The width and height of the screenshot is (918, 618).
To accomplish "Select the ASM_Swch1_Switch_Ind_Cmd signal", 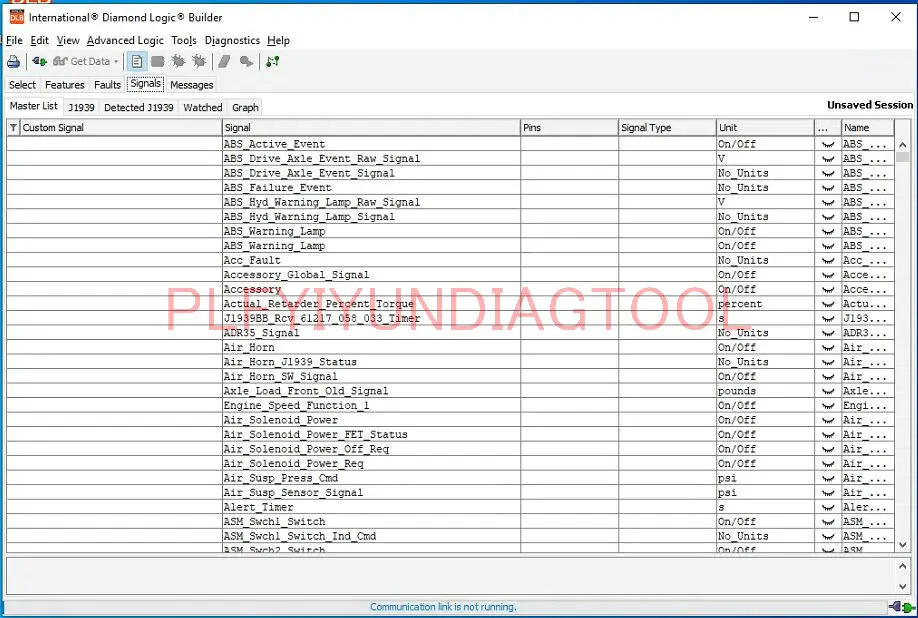I will 300,536.
